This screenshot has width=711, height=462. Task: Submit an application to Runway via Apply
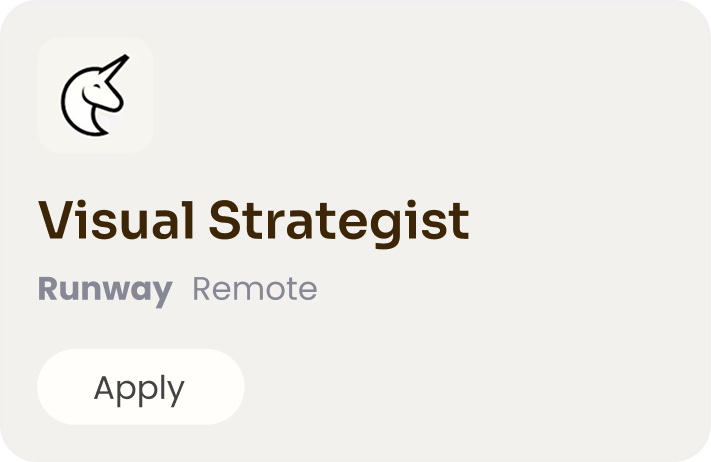point(140,387)
